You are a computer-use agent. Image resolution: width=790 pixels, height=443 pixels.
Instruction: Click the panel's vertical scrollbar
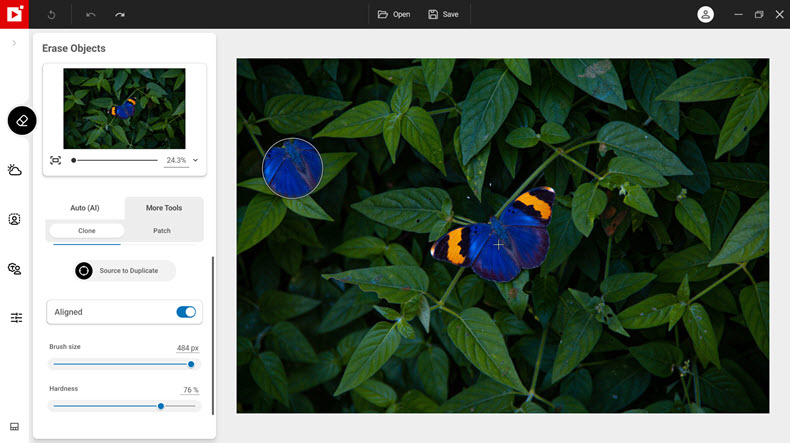pos(213,335)
